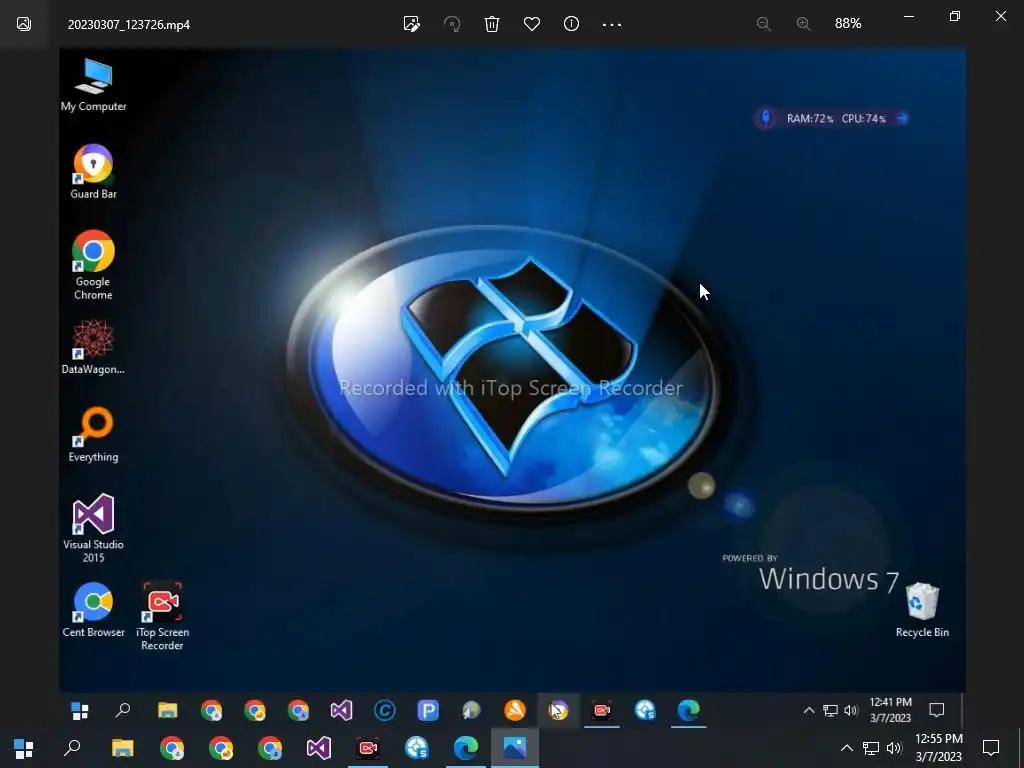The width and height of the screenshot is (1024, 768).
Task: Click File Explorer on the recorded taskbar
Action: point(167,710)
